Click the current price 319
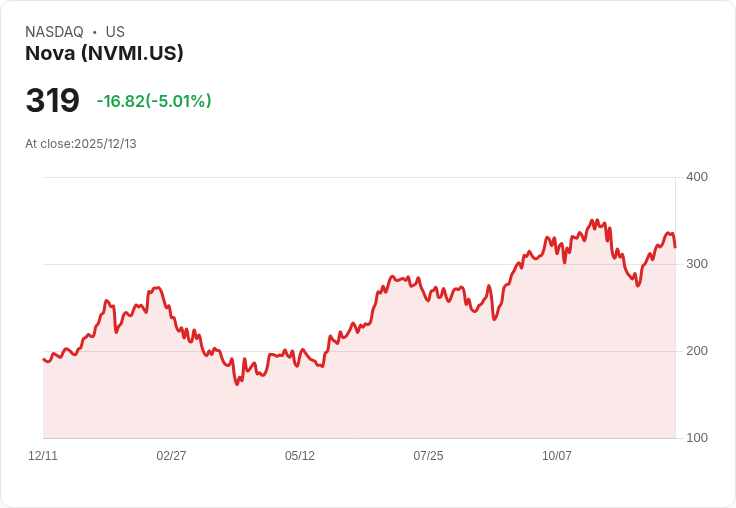 pos(52,101)
